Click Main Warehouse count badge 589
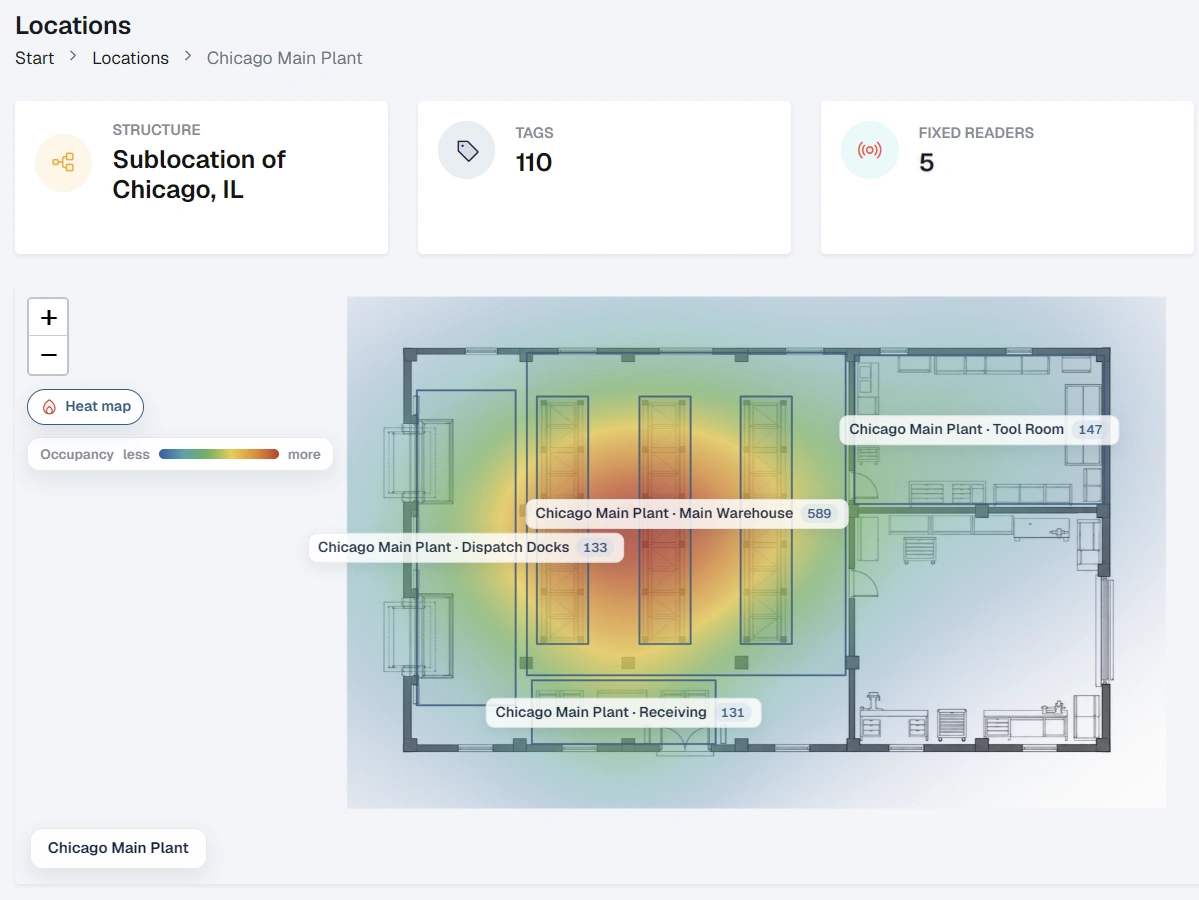This screenshot has height=900, width=1199. (x=819, y=514)
